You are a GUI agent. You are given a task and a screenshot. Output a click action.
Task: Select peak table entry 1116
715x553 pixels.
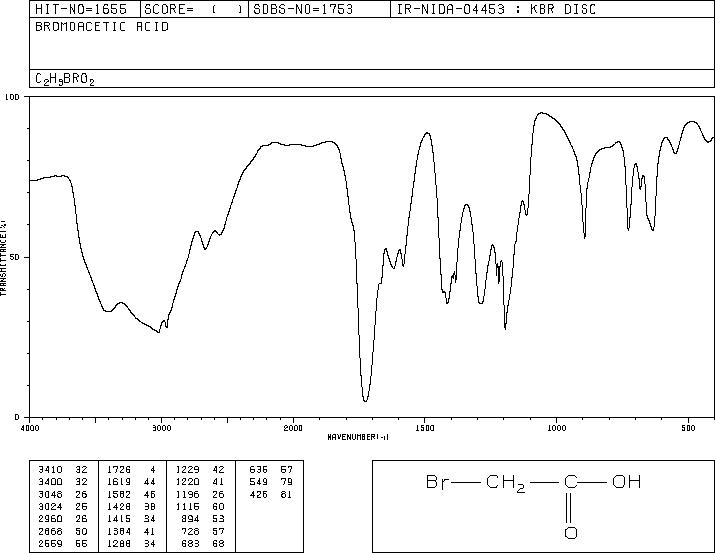coord(187,506)
